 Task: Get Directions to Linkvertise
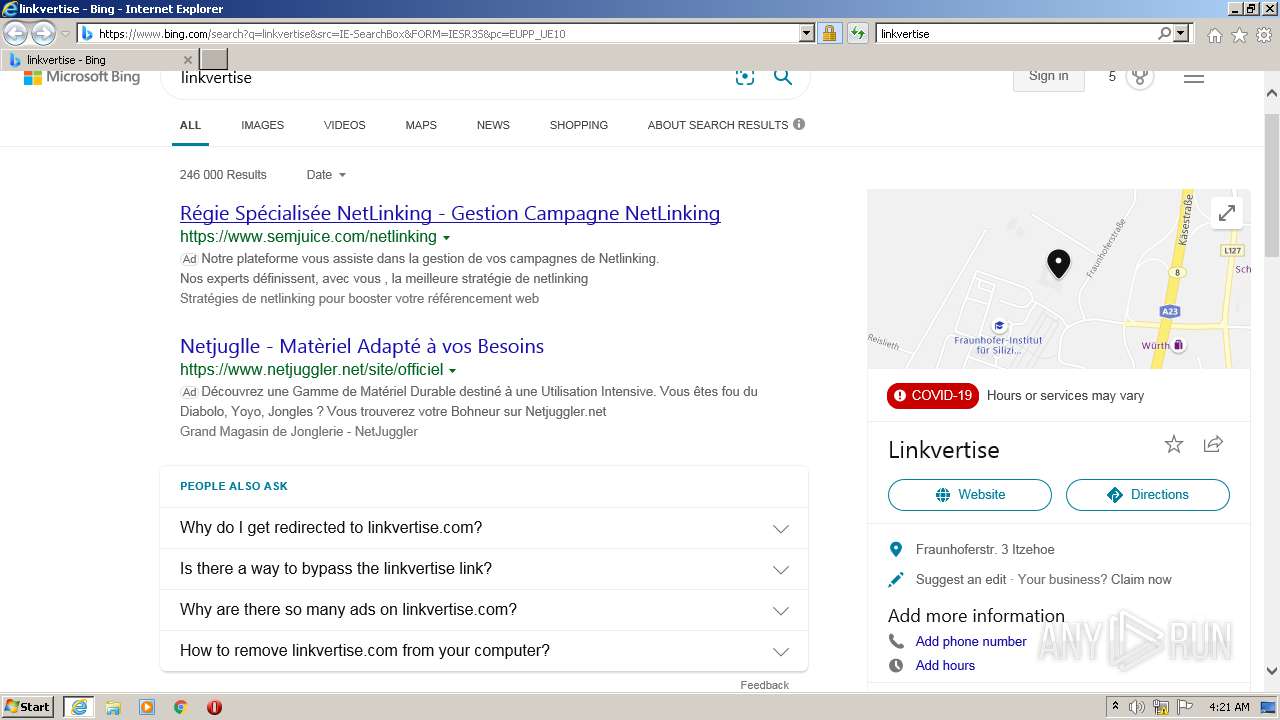[1148, 495]
